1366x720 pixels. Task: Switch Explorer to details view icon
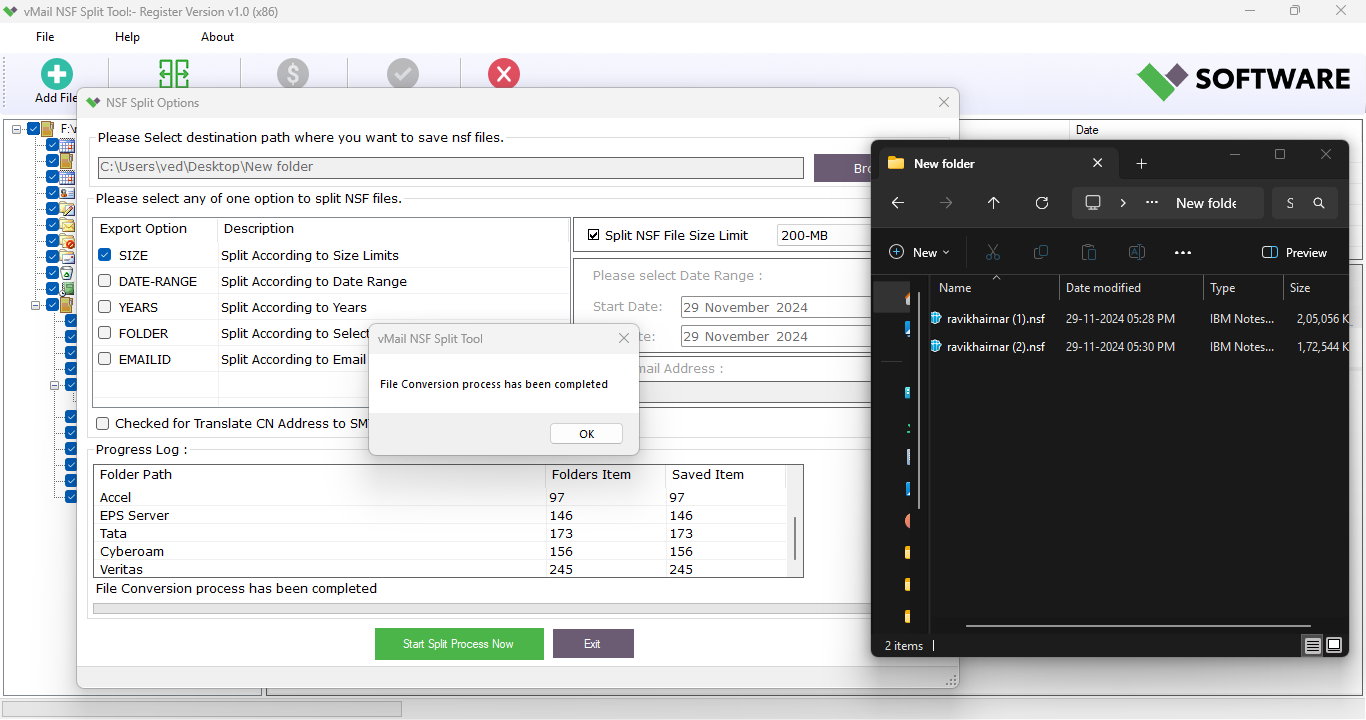pos(1312,646)
